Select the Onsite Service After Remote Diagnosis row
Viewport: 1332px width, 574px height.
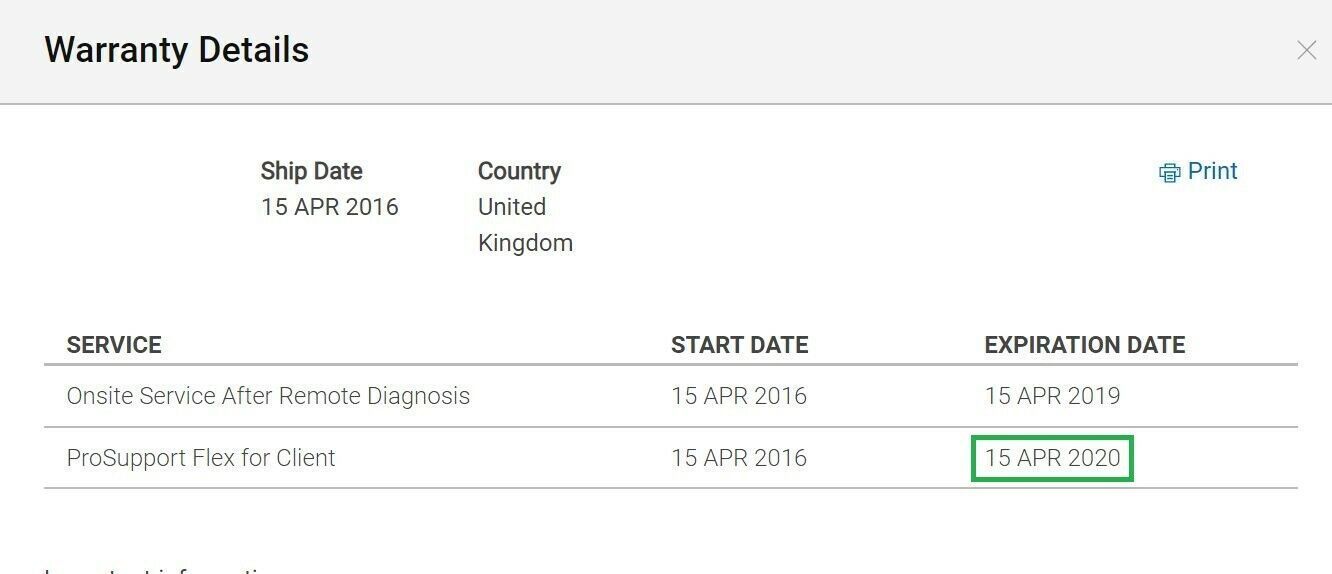(671, 396)
